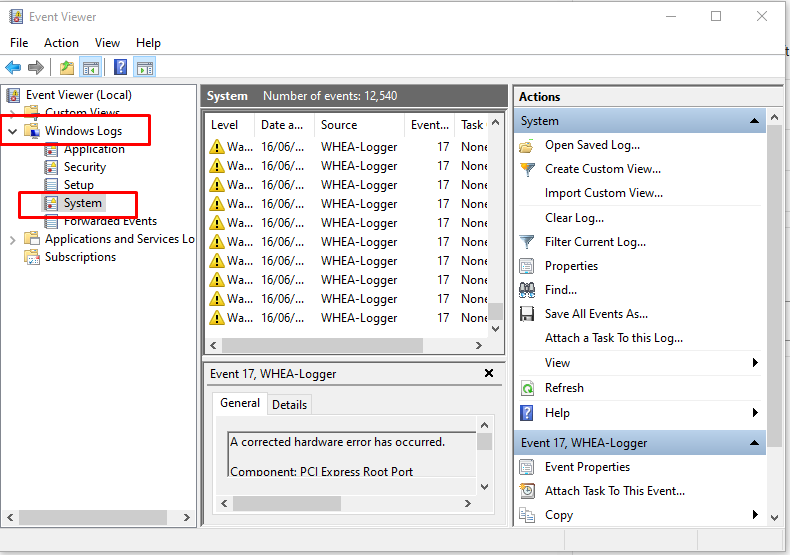Expand Applications and Services Logs node

12,239
